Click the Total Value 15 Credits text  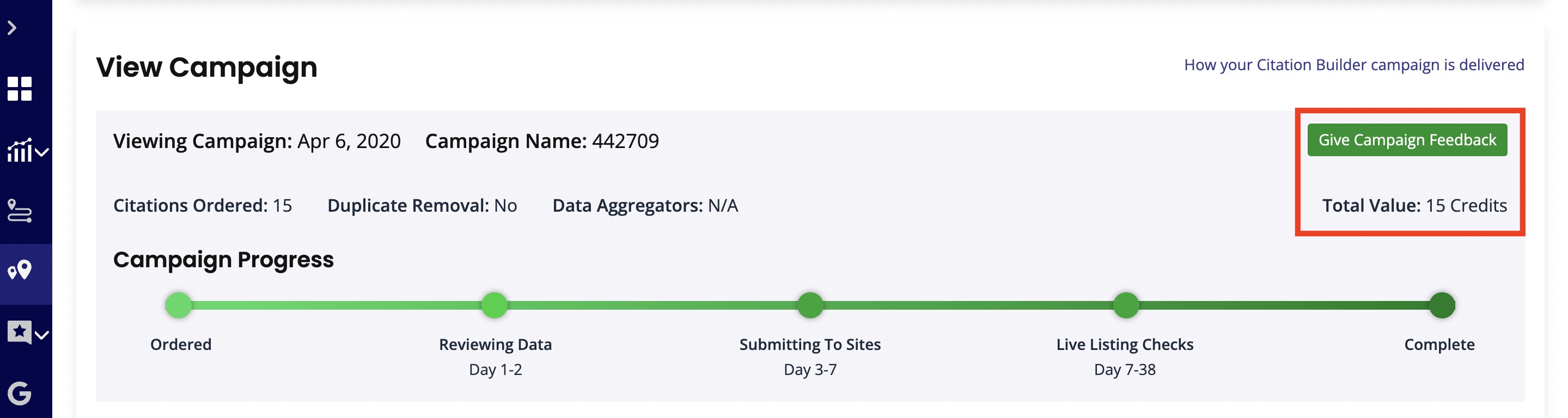(x=1414, y=206)
